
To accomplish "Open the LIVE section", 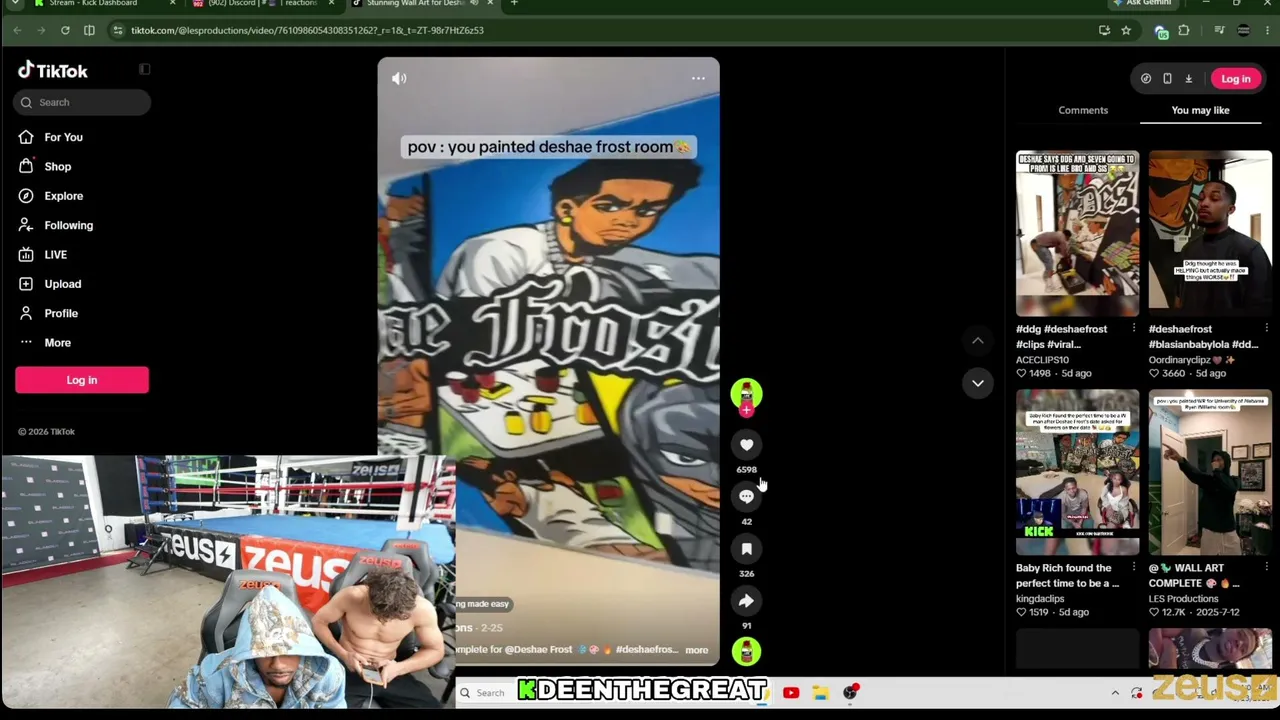I will coord(55,255).
